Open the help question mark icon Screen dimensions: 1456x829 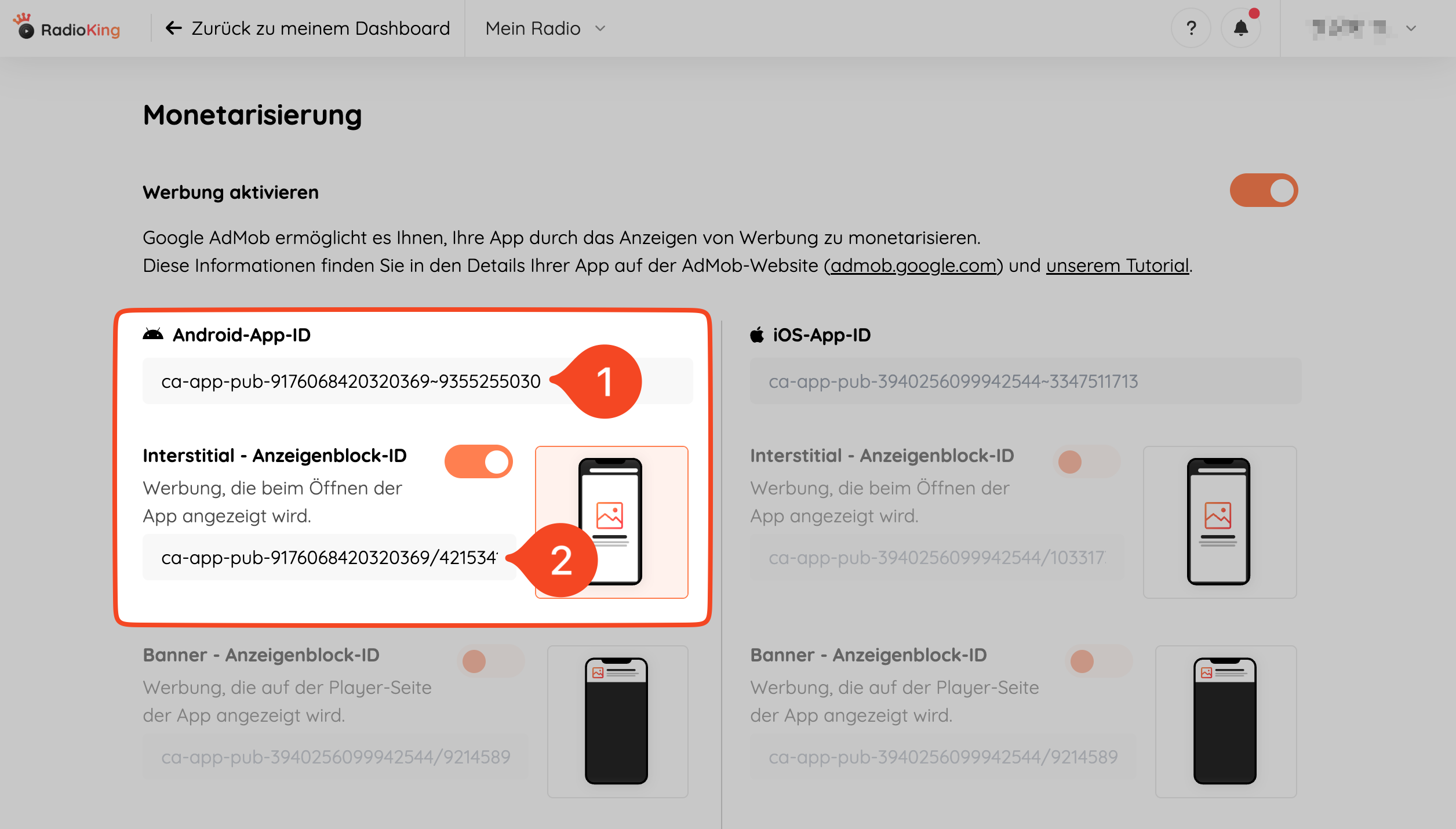pos(1191,28)
